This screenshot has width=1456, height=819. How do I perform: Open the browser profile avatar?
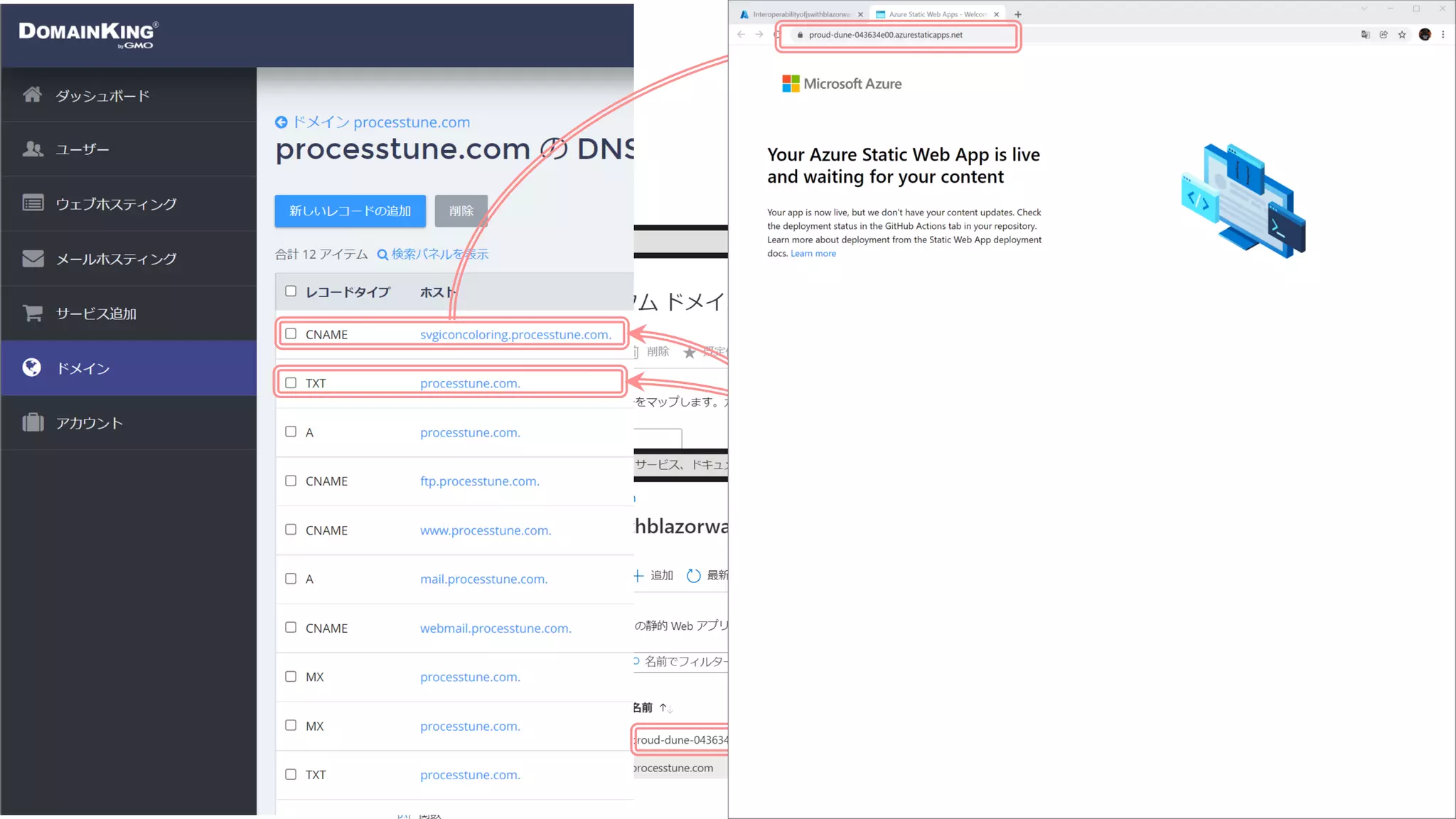(x=1425, y=35)
